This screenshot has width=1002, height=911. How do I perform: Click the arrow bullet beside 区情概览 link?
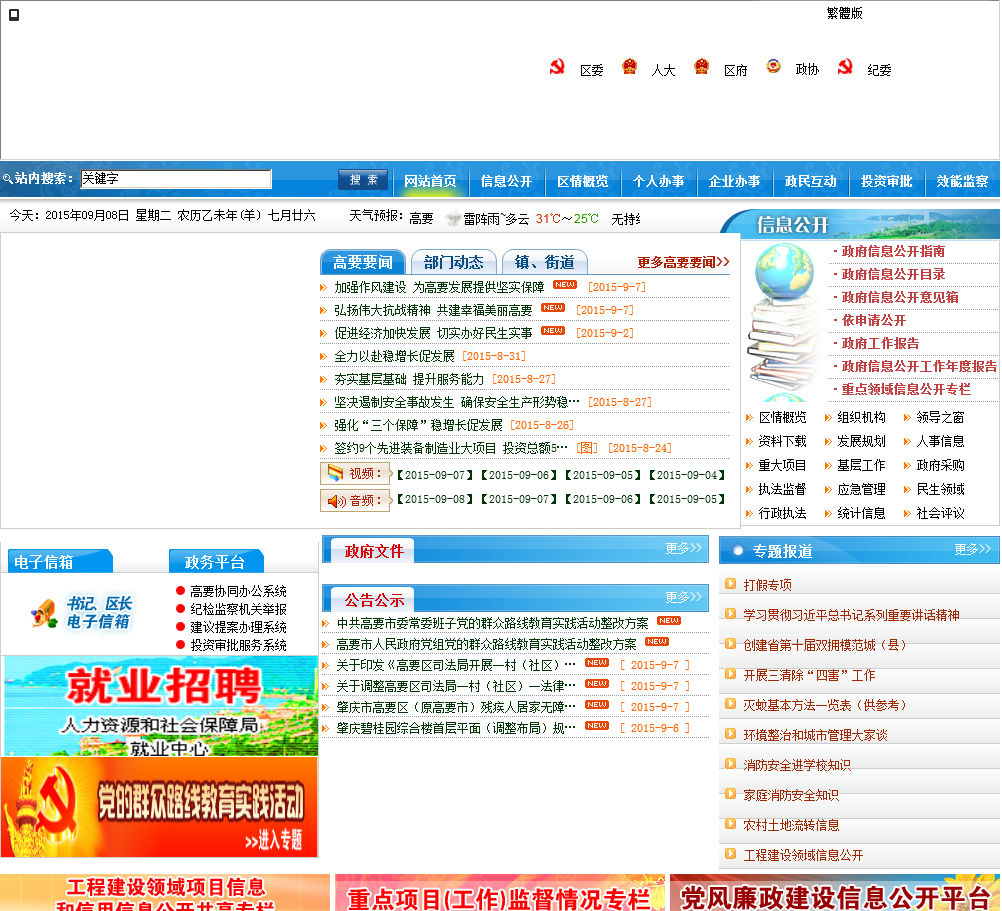(x=749, y=418)
